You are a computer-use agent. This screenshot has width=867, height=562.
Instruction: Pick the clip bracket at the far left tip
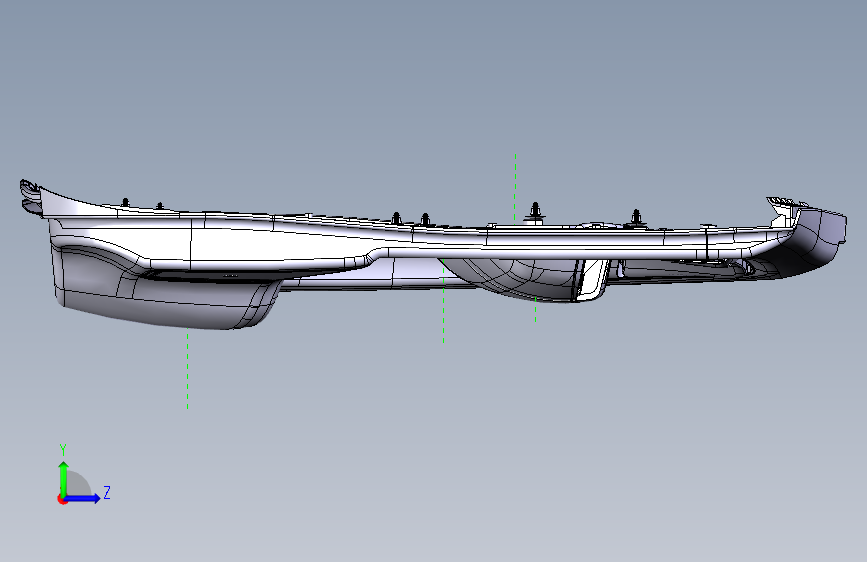[x=32, y=197]
